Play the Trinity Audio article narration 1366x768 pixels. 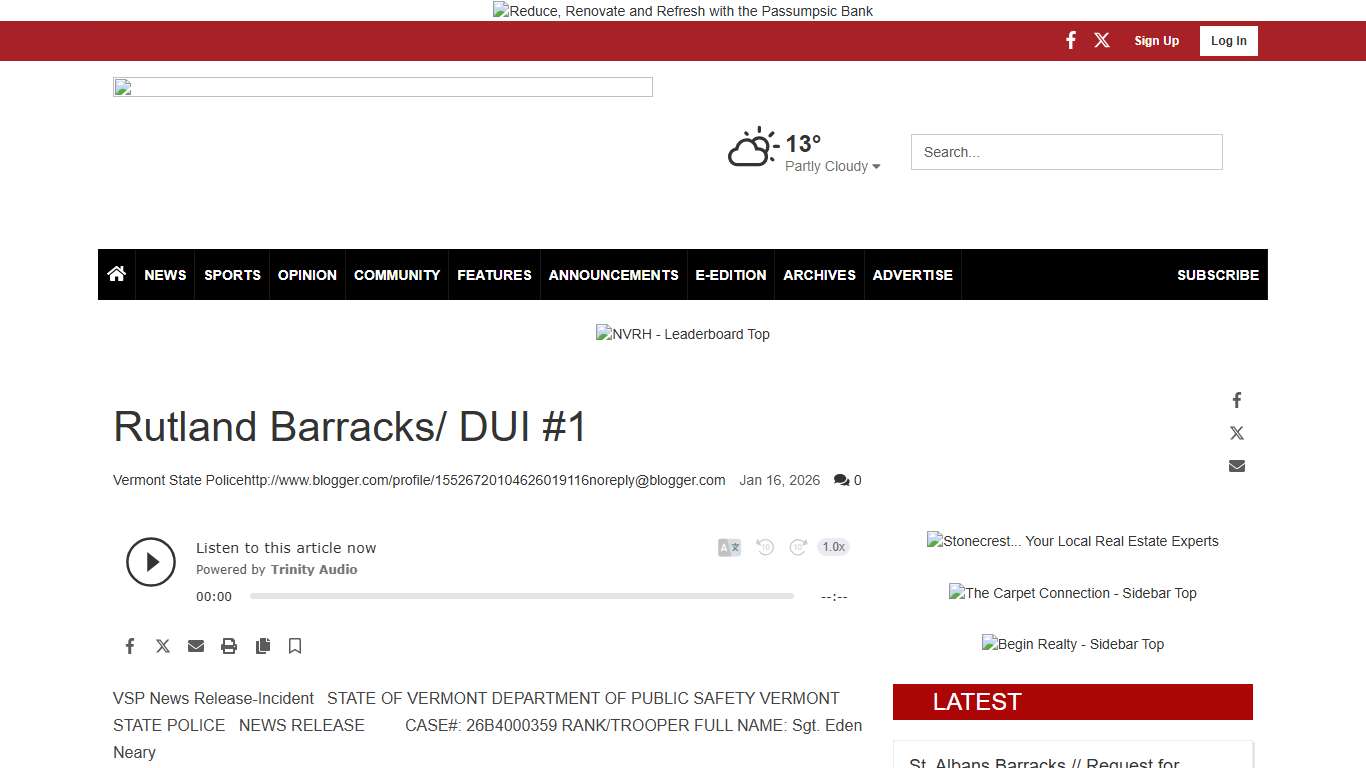[x=151, y=562]
